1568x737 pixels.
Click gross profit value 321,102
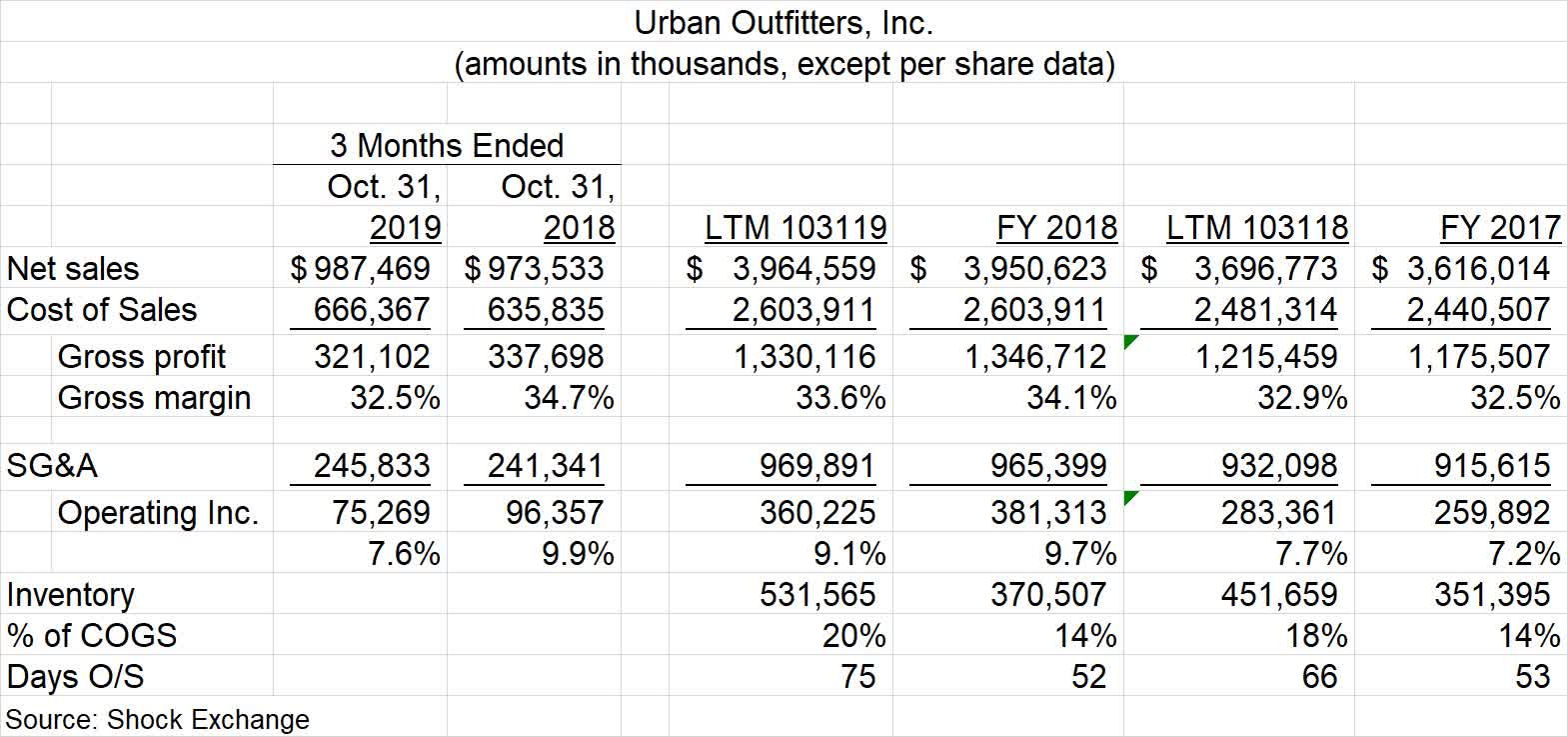click(372, 357)
